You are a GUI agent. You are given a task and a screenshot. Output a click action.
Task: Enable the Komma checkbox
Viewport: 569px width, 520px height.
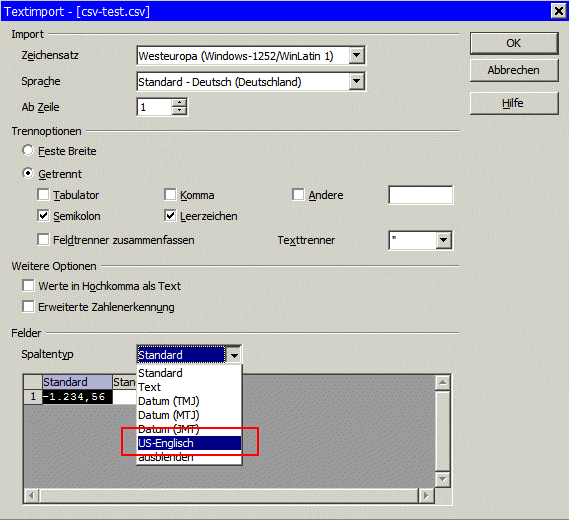tap(170, 195)
